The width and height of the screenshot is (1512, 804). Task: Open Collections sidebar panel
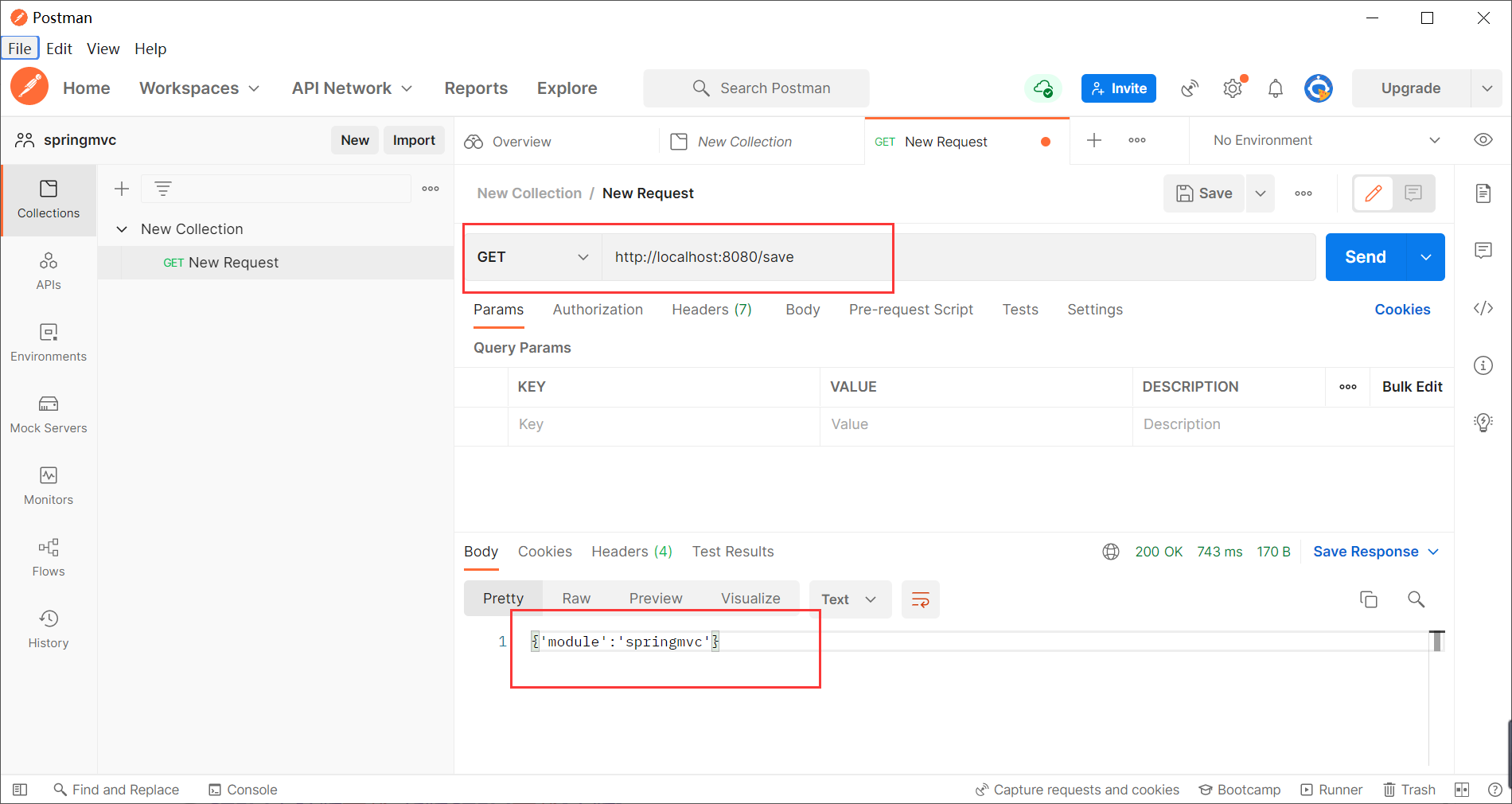[49, 200]
